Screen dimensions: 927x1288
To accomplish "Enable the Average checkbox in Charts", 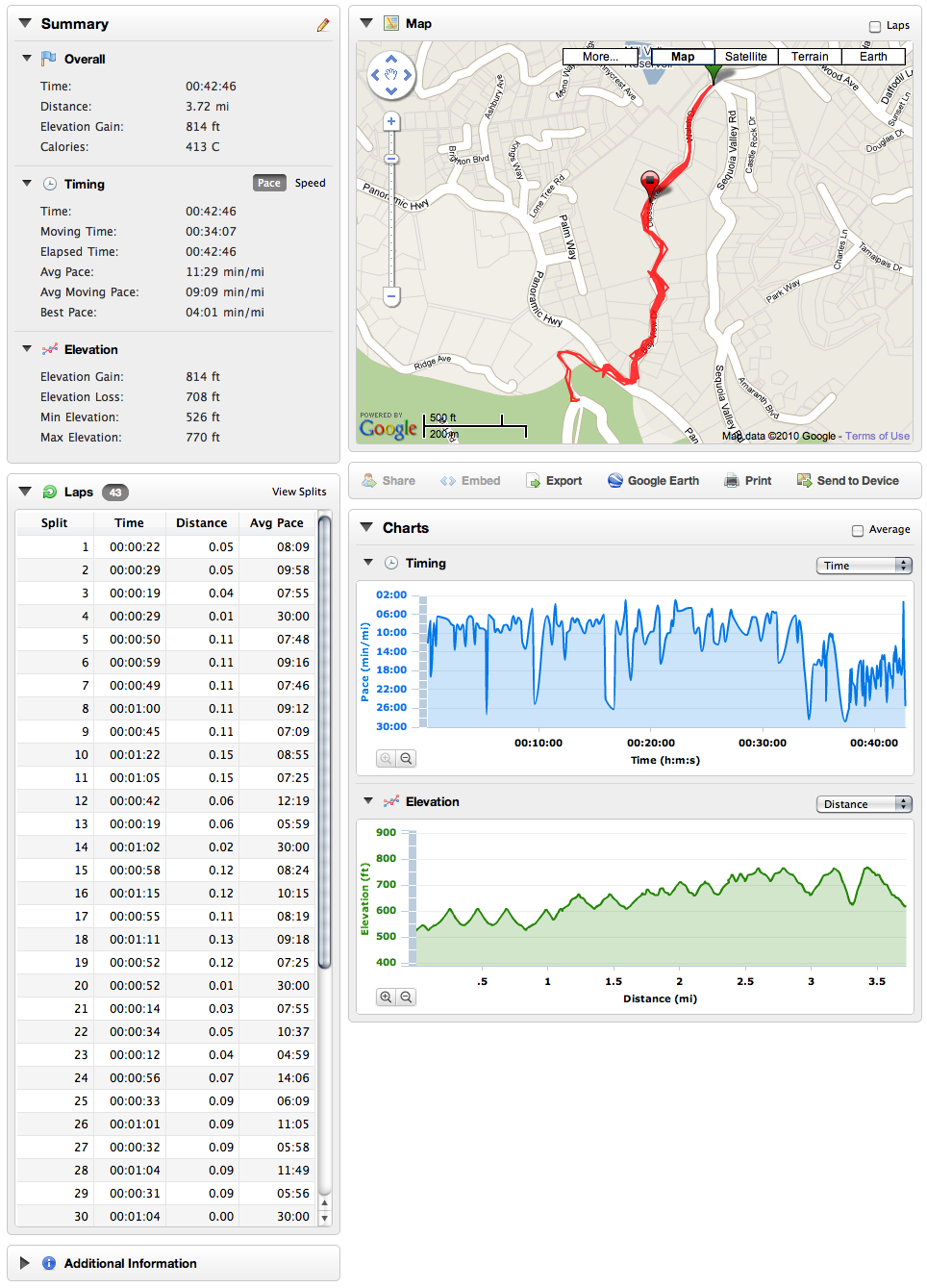I will point(858,530).
